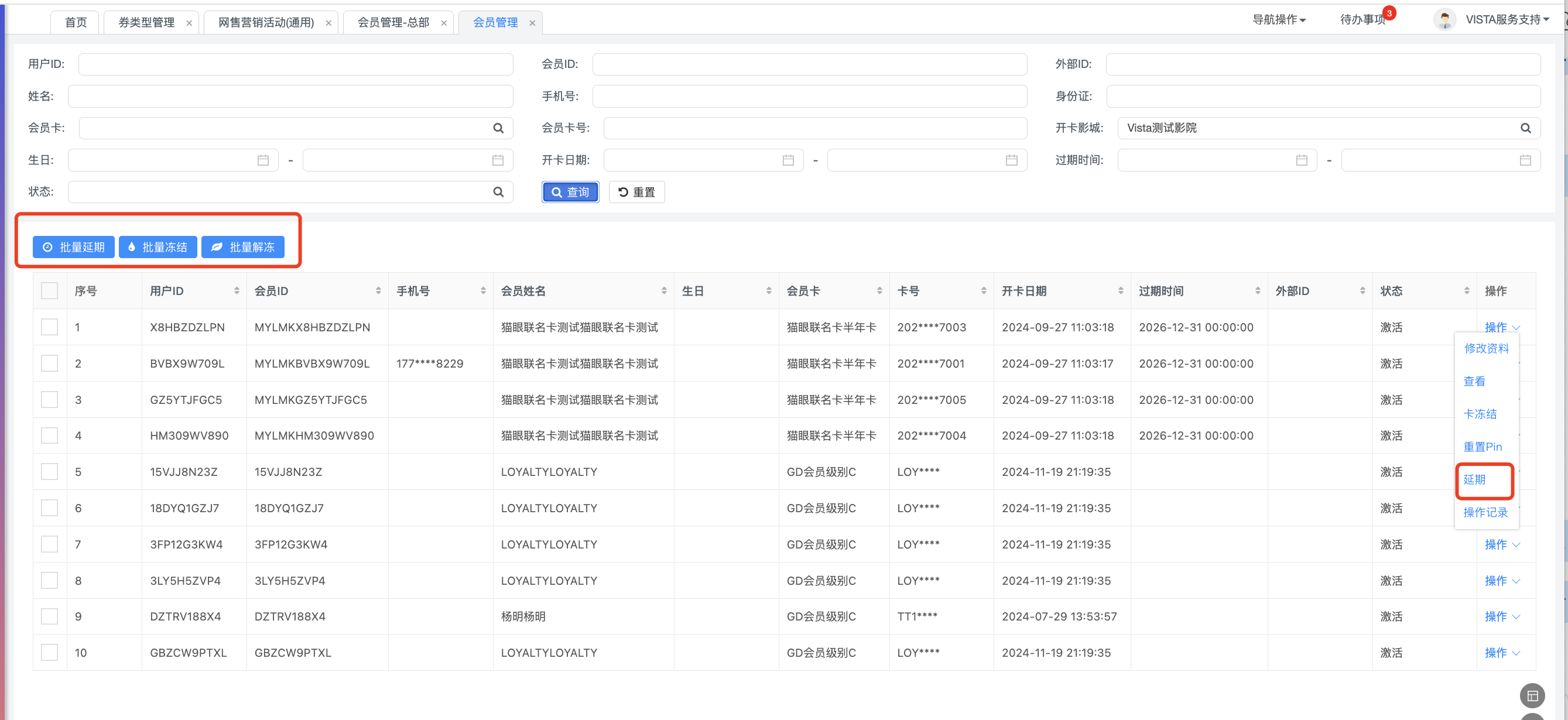Select 修改资料 from the action menu
This screenshot has height=720, width=1568.
[x=1486, y=349]
